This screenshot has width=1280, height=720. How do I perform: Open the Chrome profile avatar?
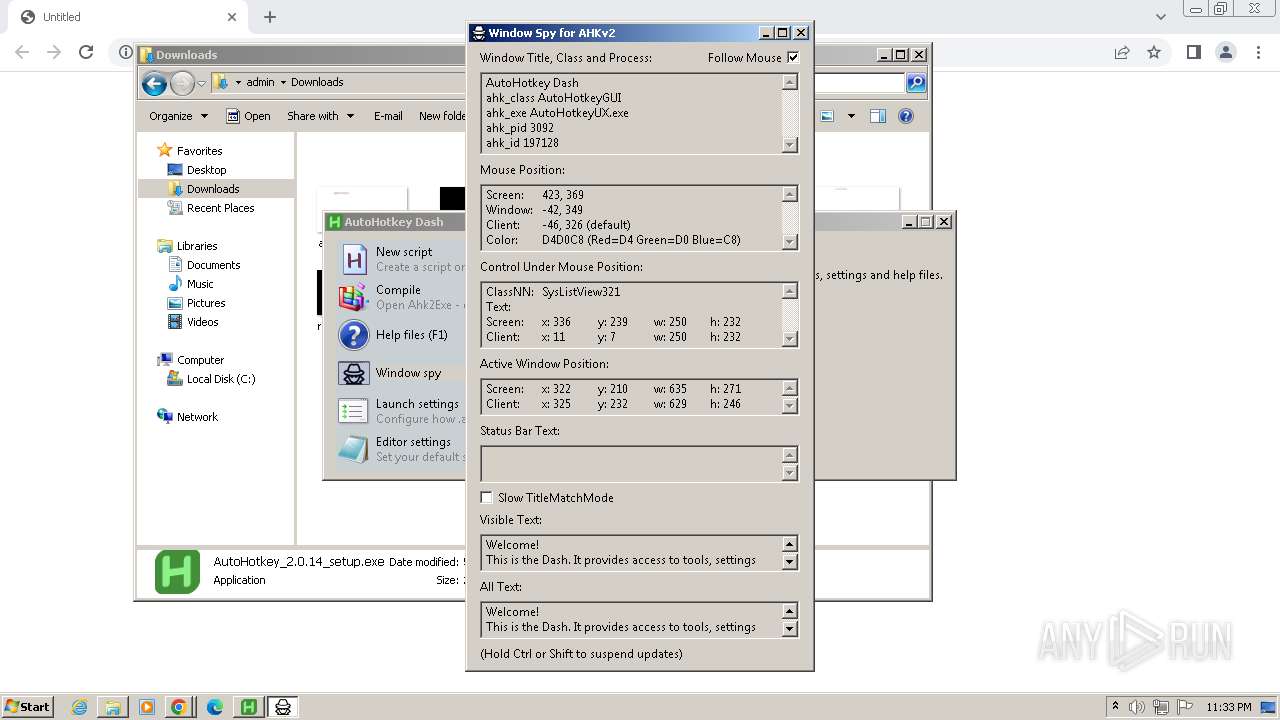click(x=1226, y=52)
